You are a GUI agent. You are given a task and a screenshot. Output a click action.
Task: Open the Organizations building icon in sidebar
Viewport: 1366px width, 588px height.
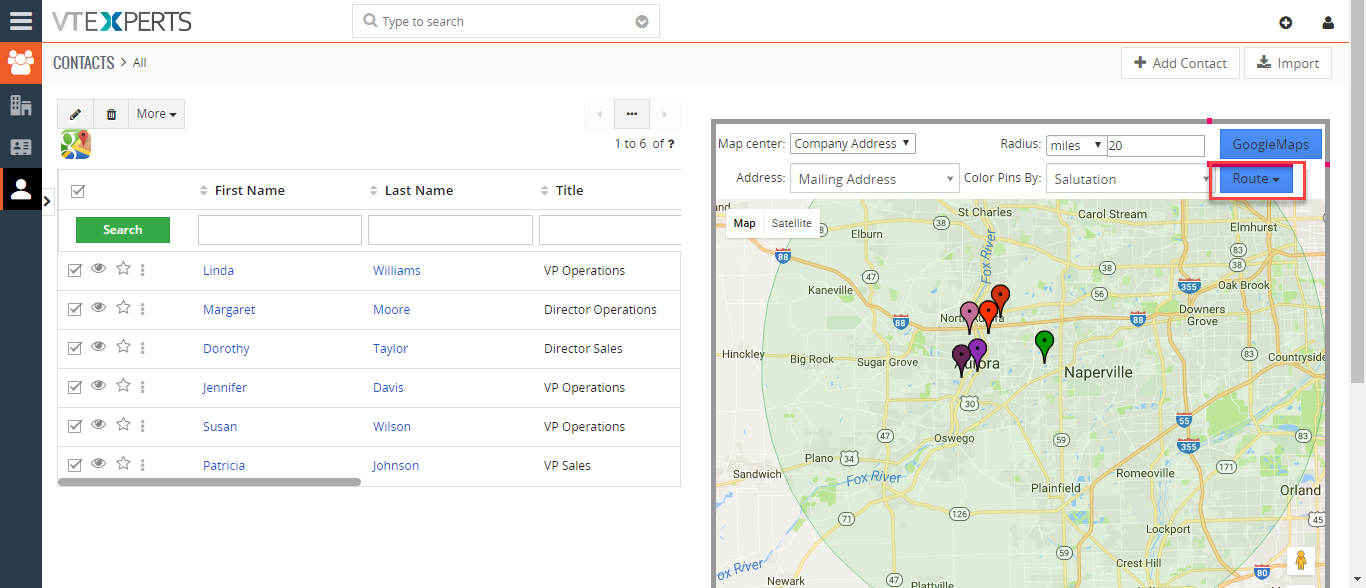pyautogui.click(x=21, y=105)
